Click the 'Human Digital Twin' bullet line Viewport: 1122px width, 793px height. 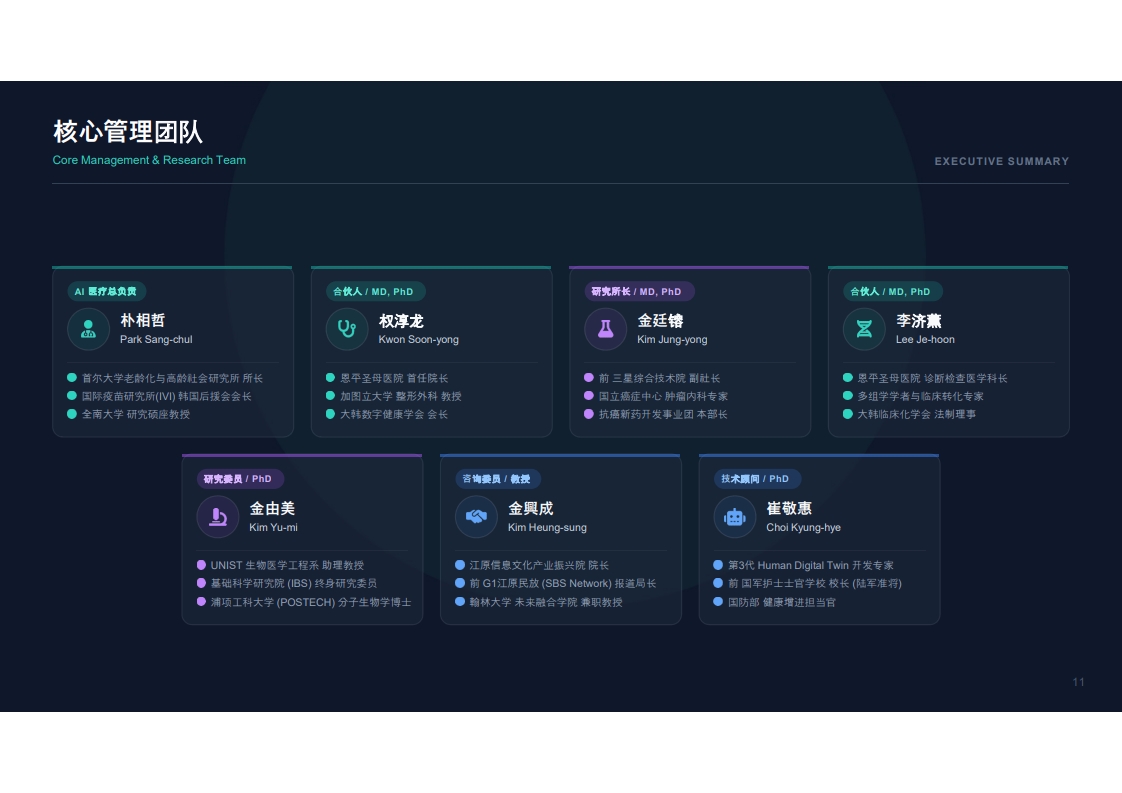[804, 565]
